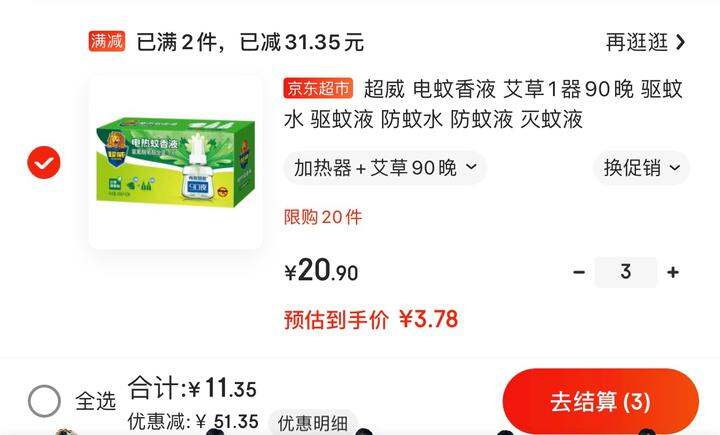Expand the 换促销 promotion dropdown

(x=641, y=168)
